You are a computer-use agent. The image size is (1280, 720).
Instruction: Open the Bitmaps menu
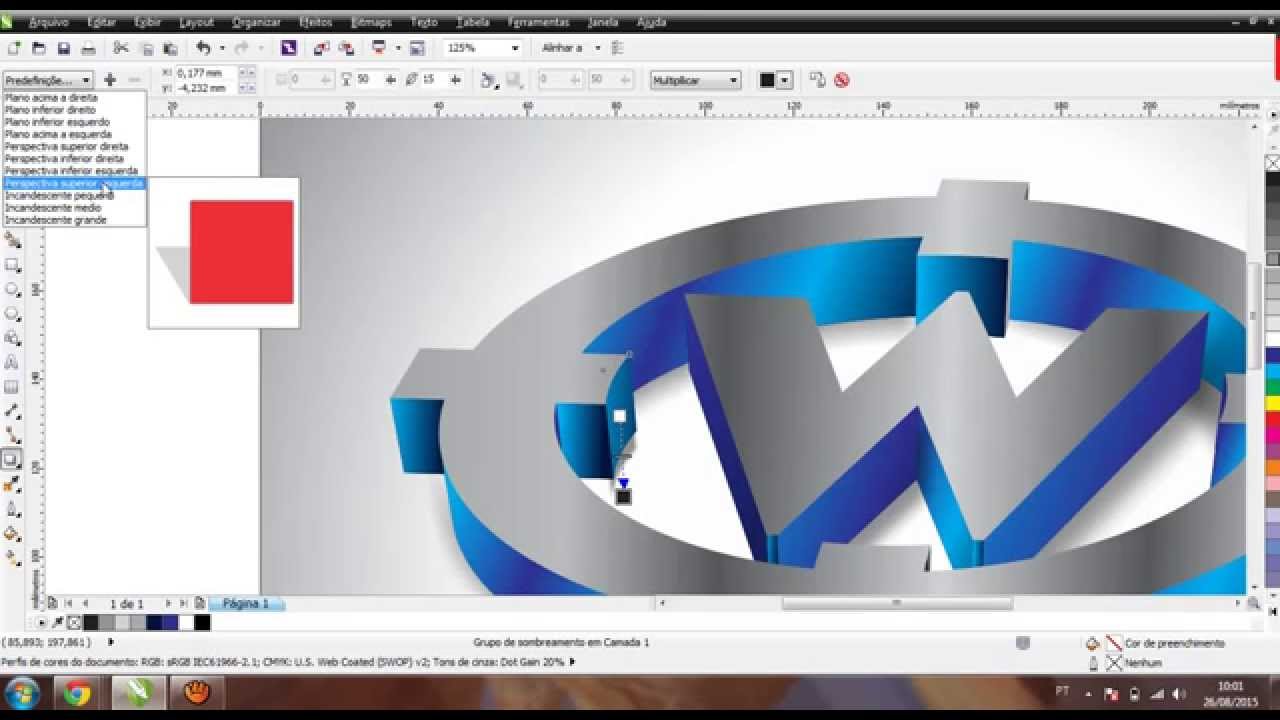pyautogui.click(x=371, y=22)
